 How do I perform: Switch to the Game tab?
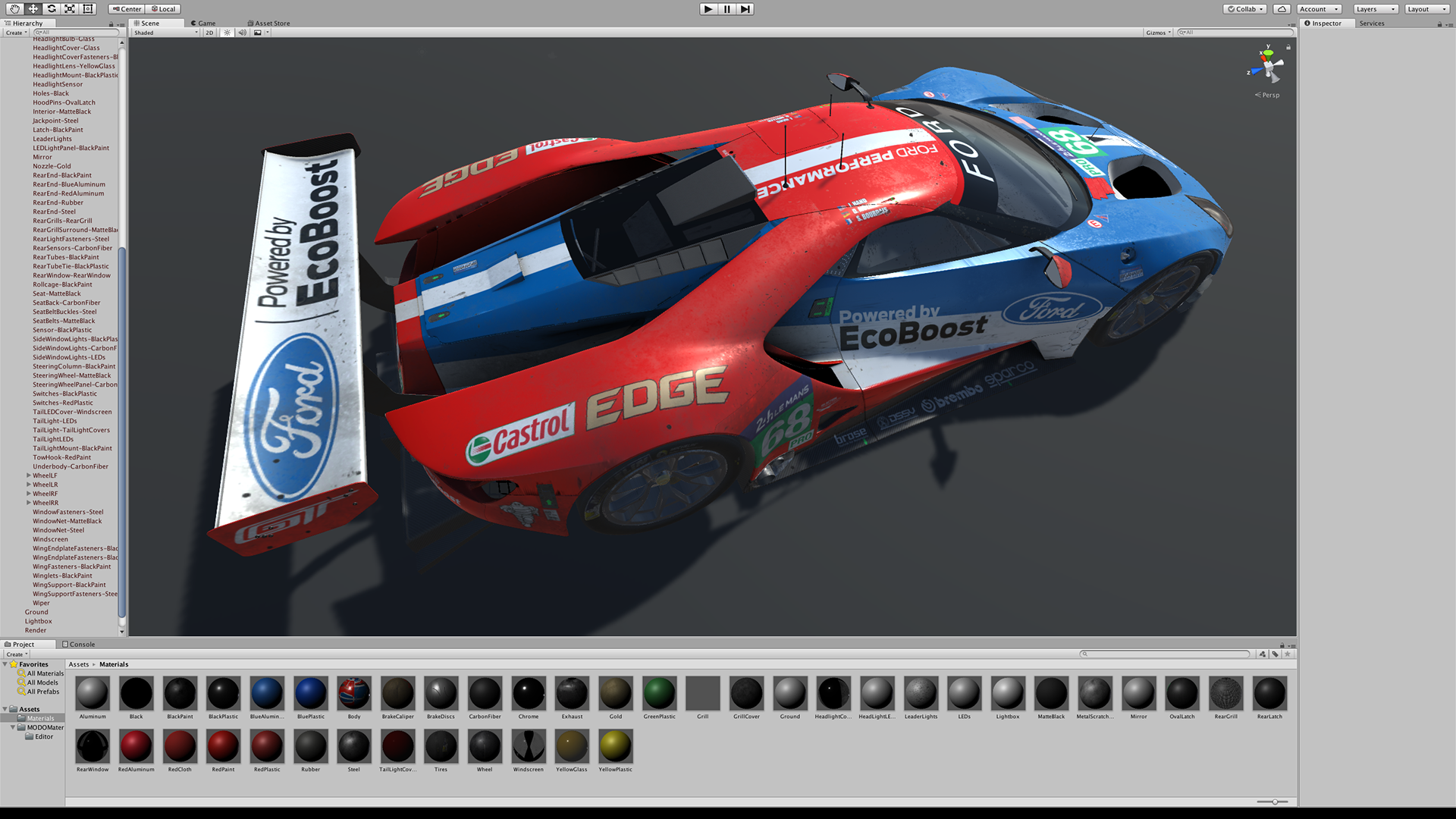tap(203, 24)
